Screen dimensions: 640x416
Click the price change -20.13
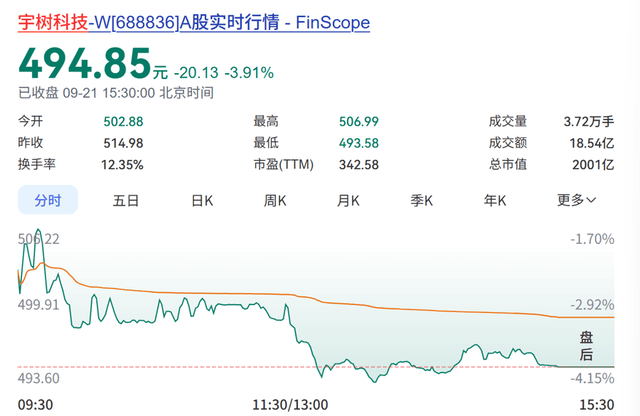pyautogui.click(x=196, y=73)
